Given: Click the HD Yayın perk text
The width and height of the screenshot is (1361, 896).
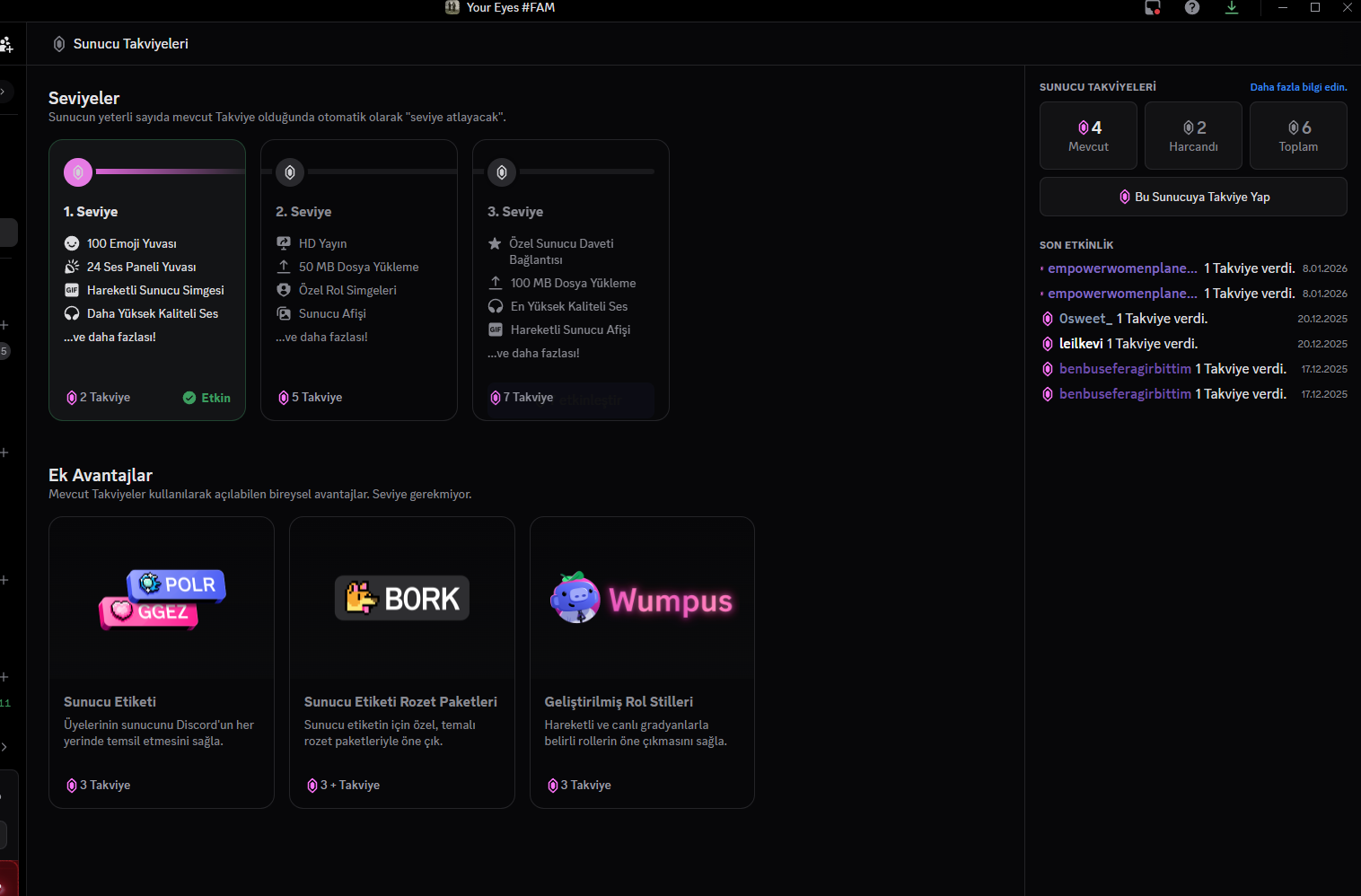Looking at the screenshot, I should coord(322,243).
